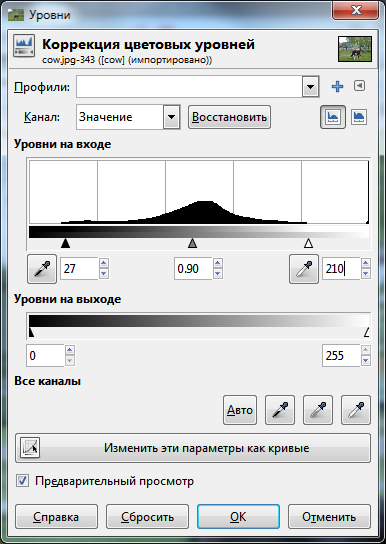Image resolution: width=386 pixels, height=544 pixels.
Task: Increase output low value 0 with up arrow
Action: click(70, 350)
